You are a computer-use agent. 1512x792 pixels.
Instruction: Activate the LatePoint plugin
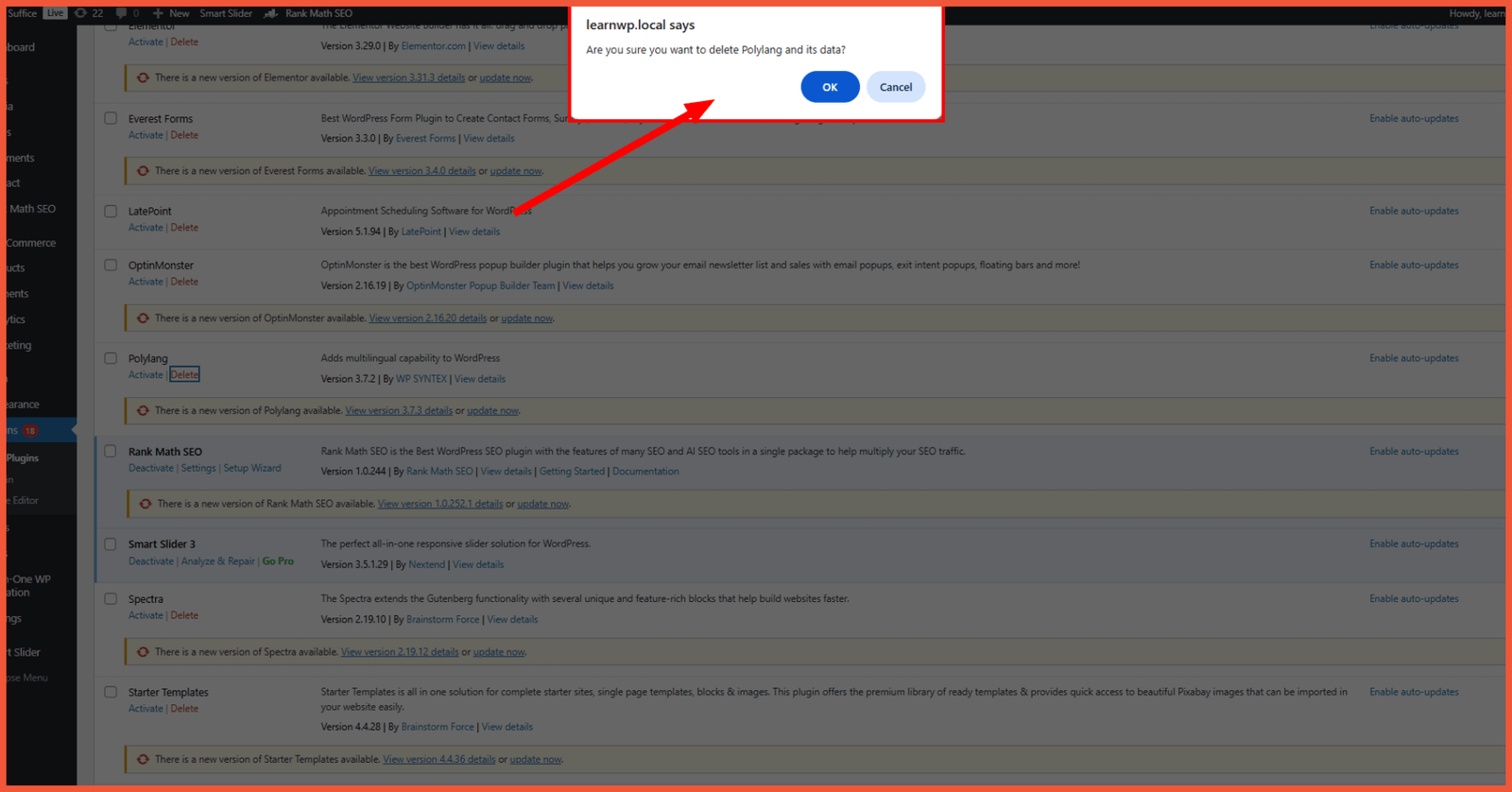[x=146, y=228]
